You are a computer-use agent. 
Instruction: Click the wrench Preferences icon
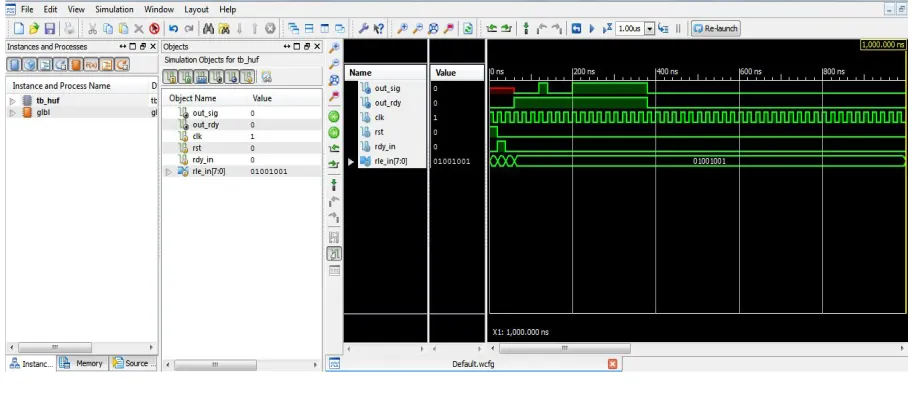pyautogui.click(x=363, y=29)
